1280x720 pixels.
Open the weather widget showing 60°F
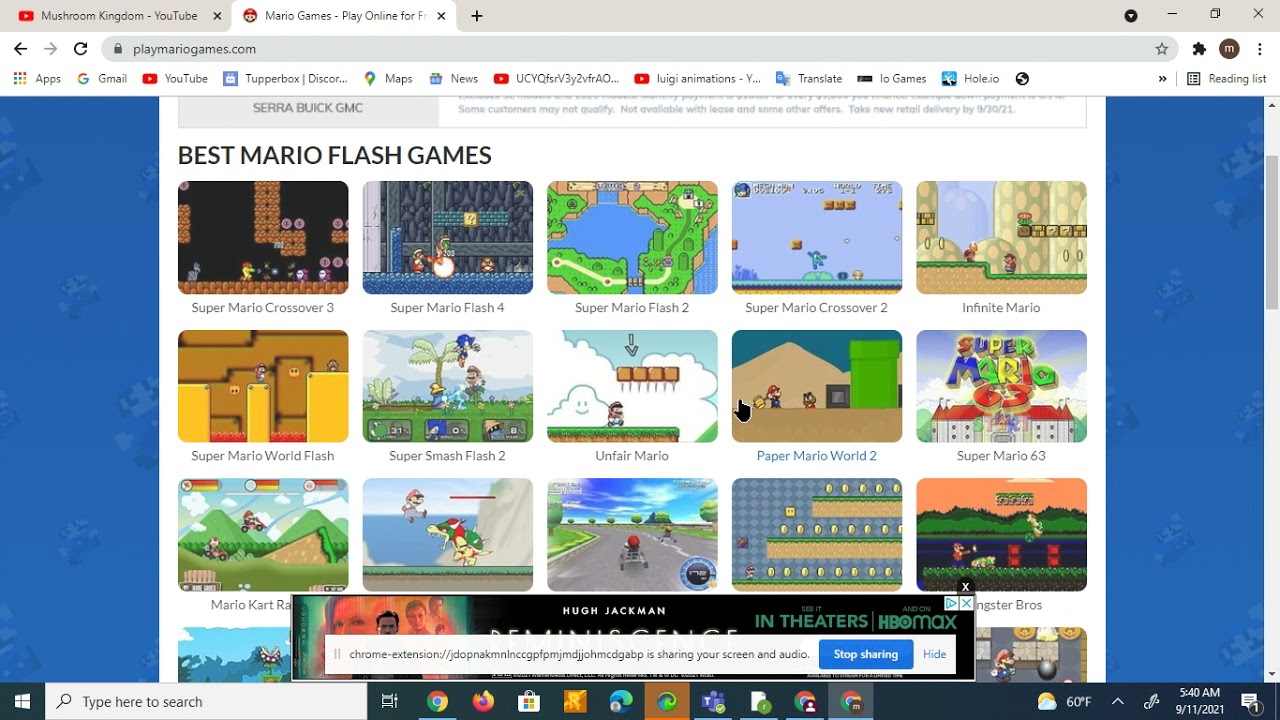pos(1064,701)
